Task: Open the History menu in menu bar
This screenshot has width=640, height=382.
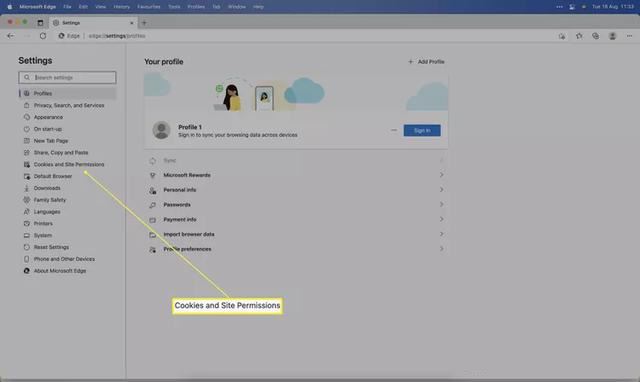Action: (121, 7)
